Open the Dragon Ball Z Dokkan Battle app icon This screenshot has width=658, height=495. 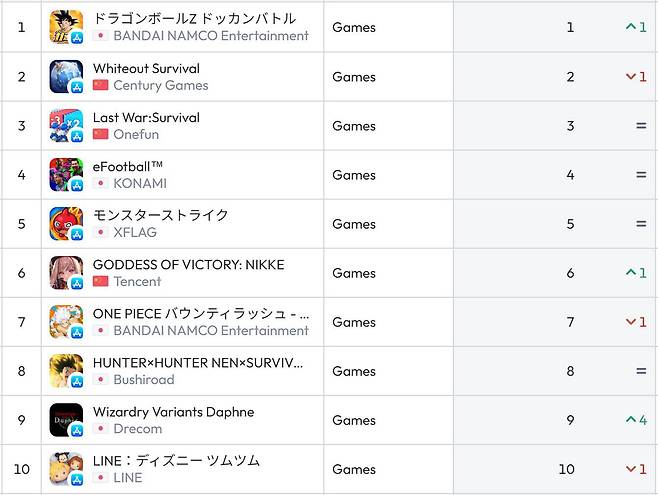[x=66, y=27]
